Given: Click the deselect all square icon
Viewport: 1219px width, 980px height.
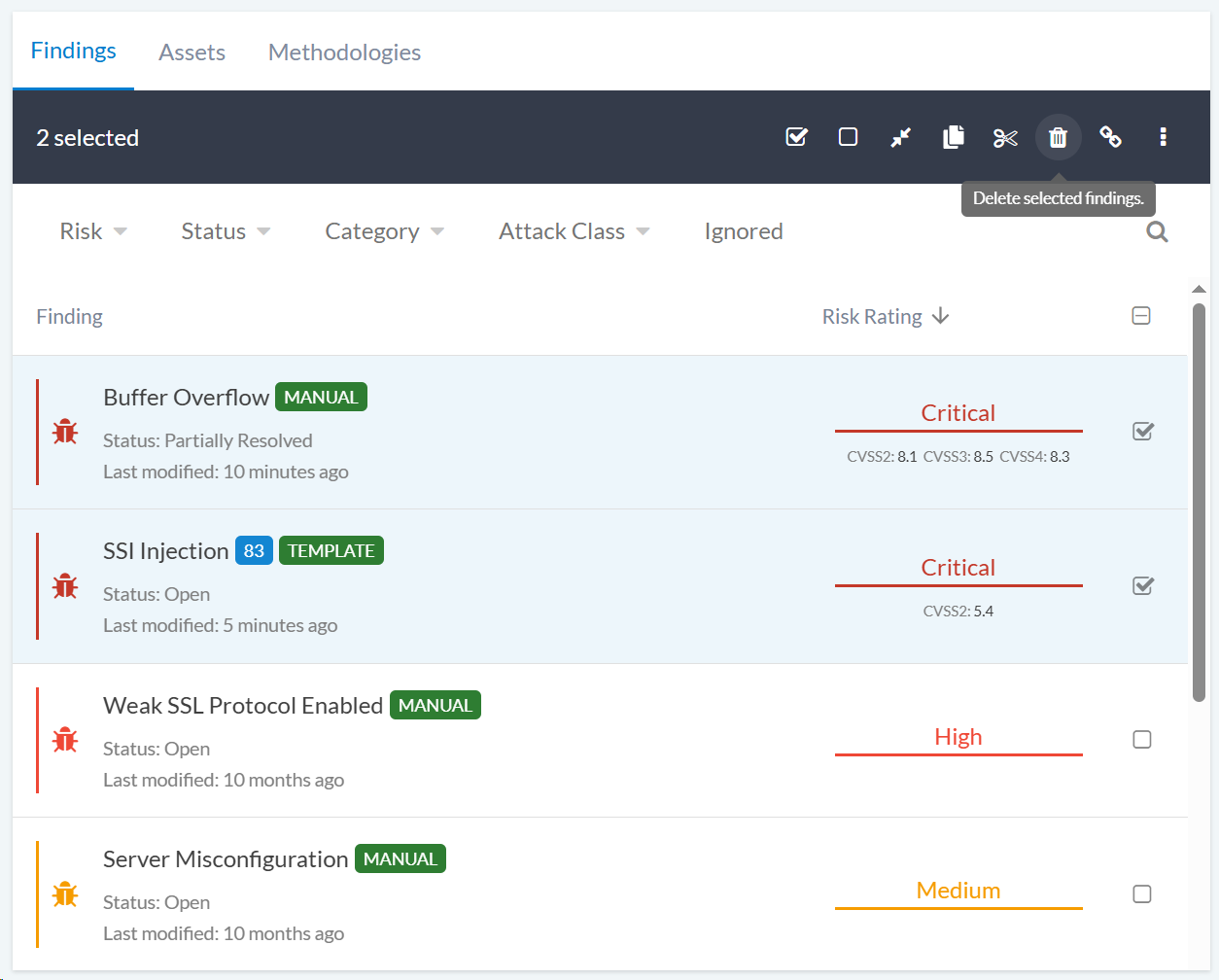Looking at the screenshot, I should click(x=848, y=137).
